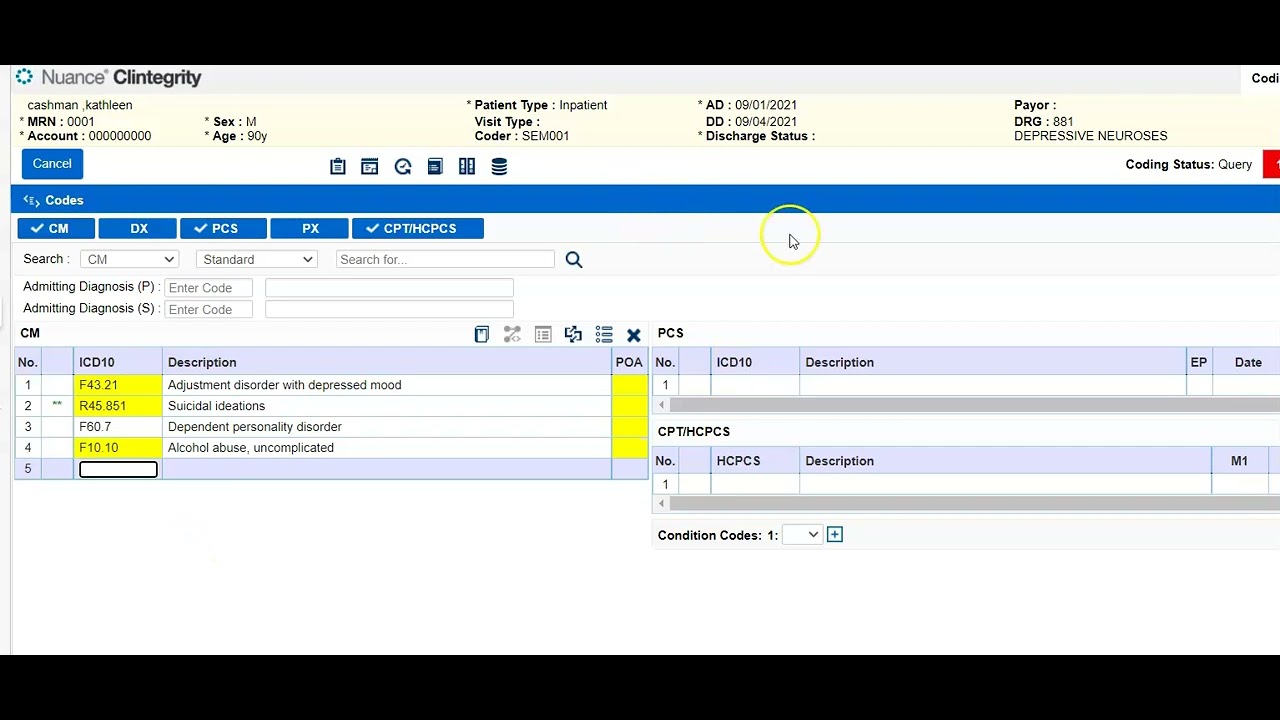Open the Condition Codes 1 dropdown

tap(802, 535)
